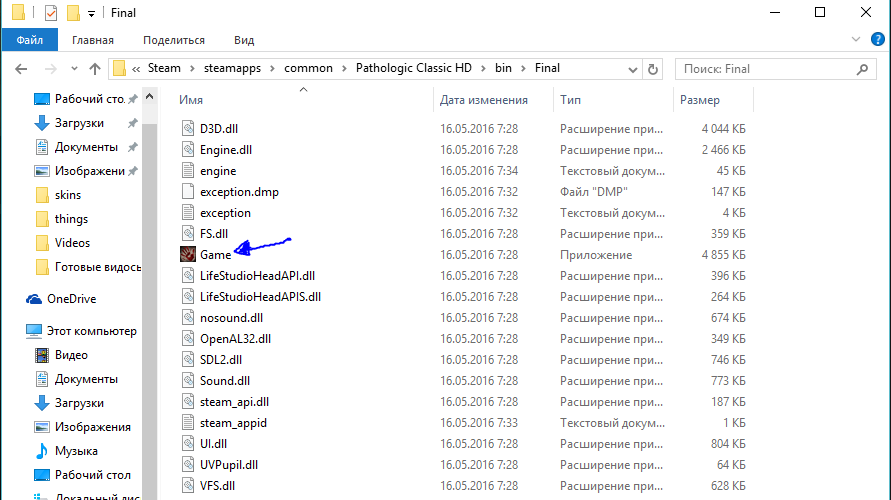891x500 pixels.
Task: Select the Sound.dll file icon
Action: click(x=188, y=381)
